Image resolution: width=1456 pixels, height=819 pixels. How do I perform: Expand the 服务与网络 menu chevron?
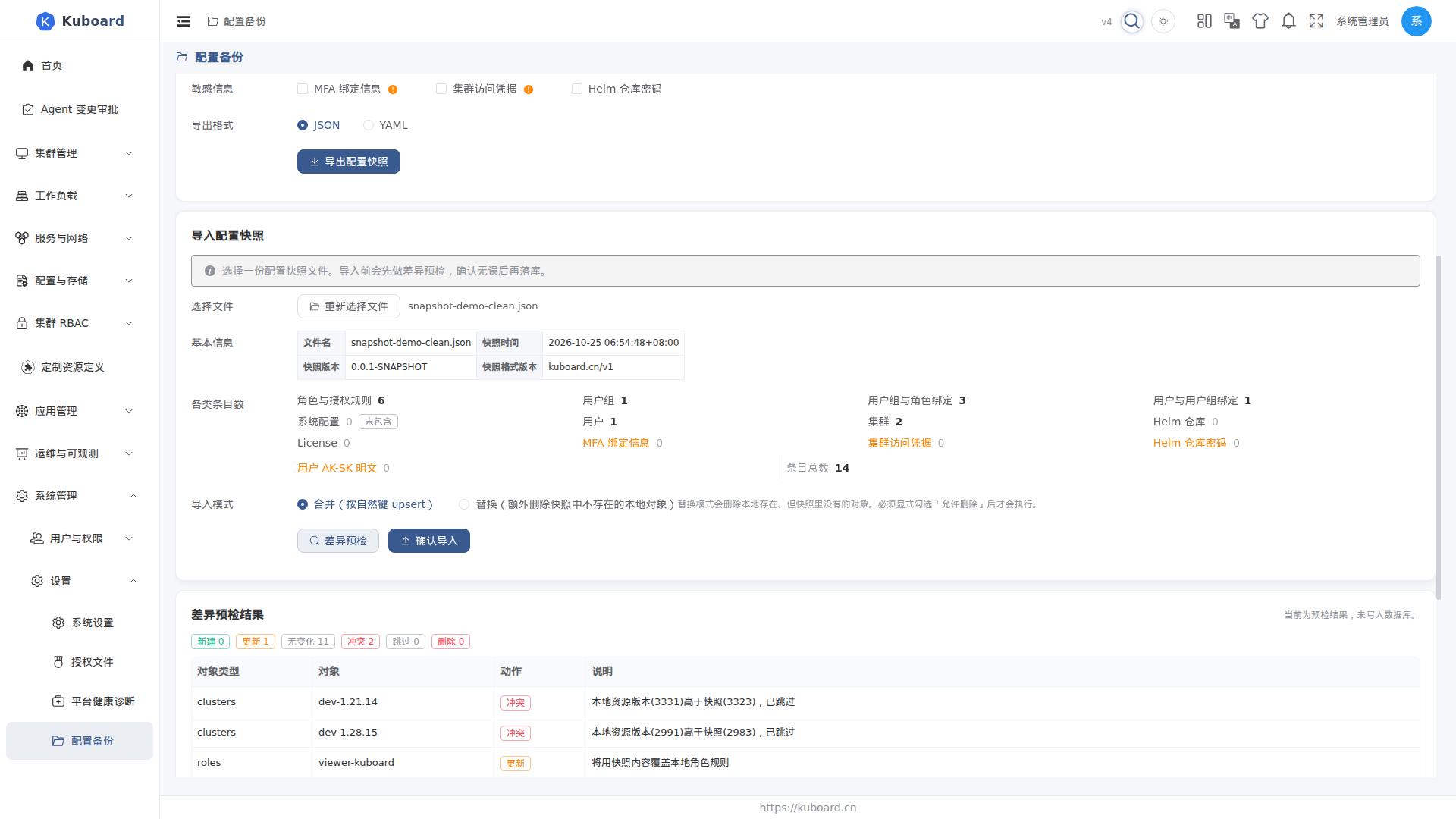(x=129, y=238)
